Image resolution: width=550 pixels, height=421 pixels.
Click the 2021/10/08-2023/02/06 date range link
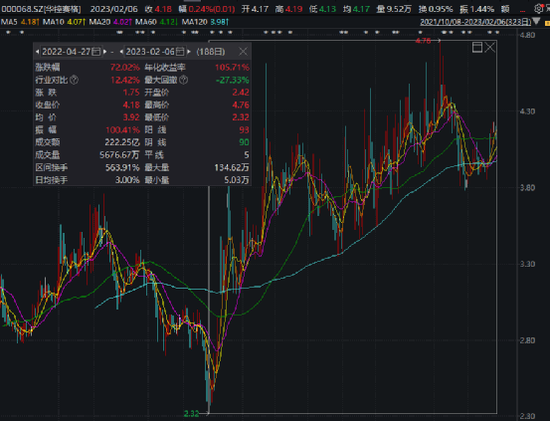[475, 22]
